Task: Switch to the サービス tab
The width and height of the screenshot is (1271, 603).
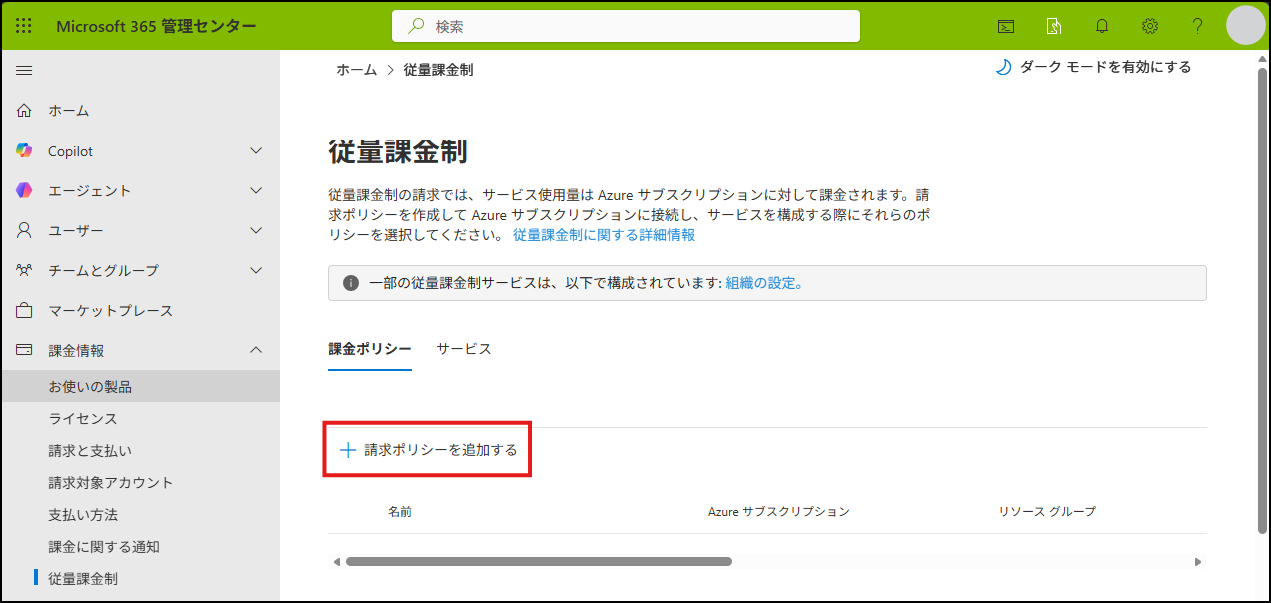Action: pyautogui.click(x=464, y=349)
